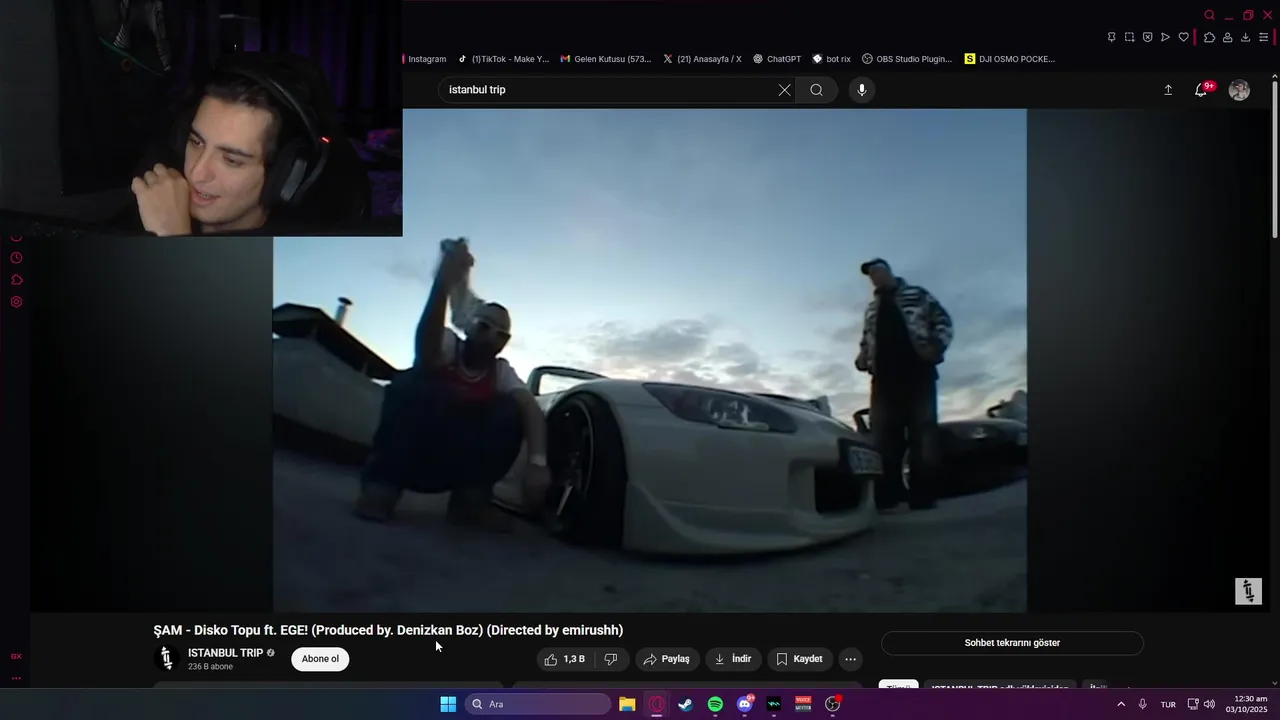Click the Kaydet save button
1280x720 pixels.
800,659
